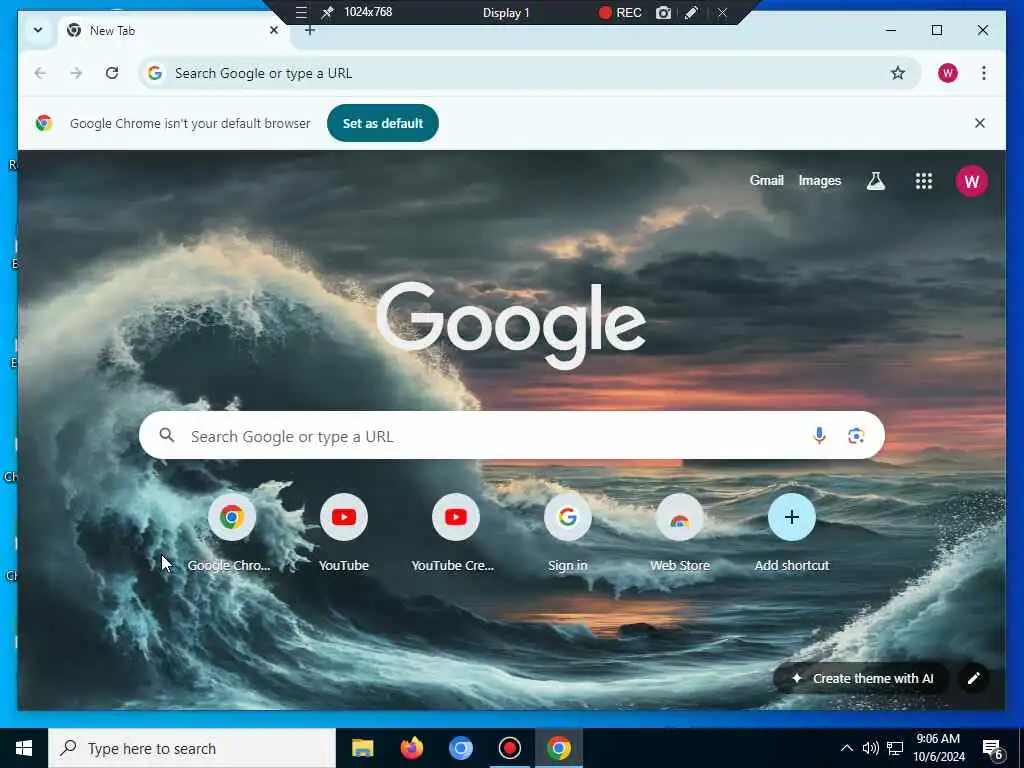The width and height of the screenshot is (1024, 768).
Task: Open the clock and date flyout
Action: click(938, 748)
